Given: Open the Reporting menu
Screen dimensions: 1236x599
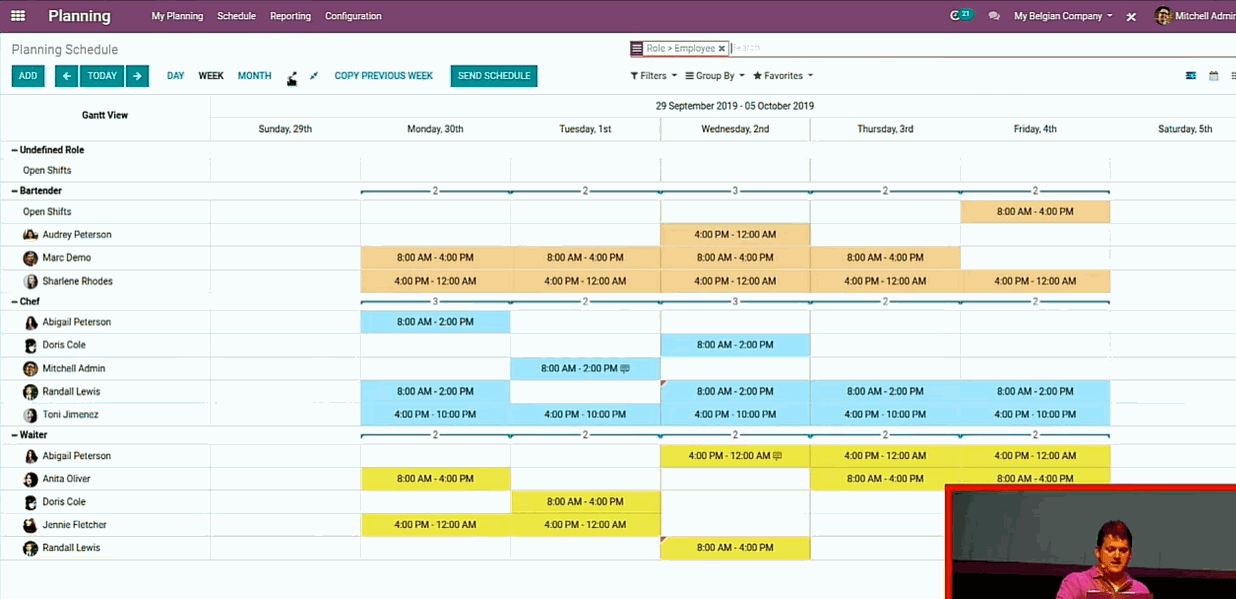Looking at the screenshot, I should (x=290, y=16).
